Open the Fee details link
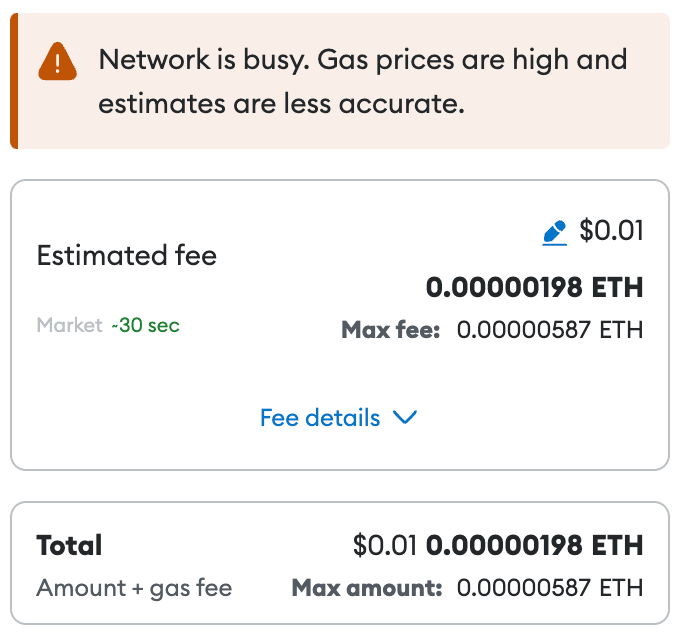Viewport: 682px width, 640px height. click(320, 418)
